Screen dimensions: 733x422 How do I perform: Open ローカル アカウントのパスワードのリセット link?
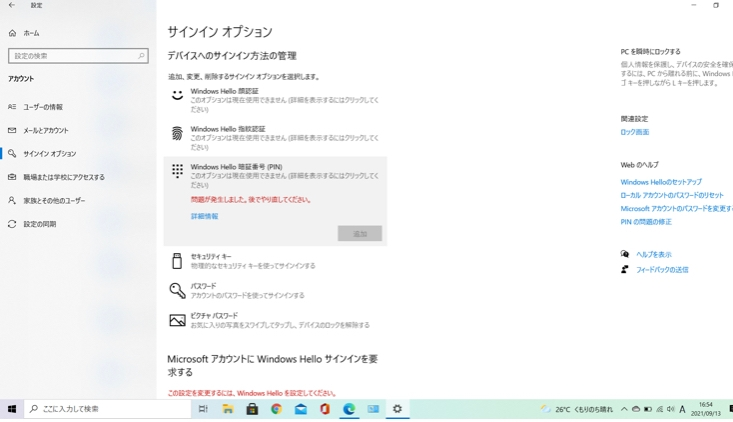(672, 195)
